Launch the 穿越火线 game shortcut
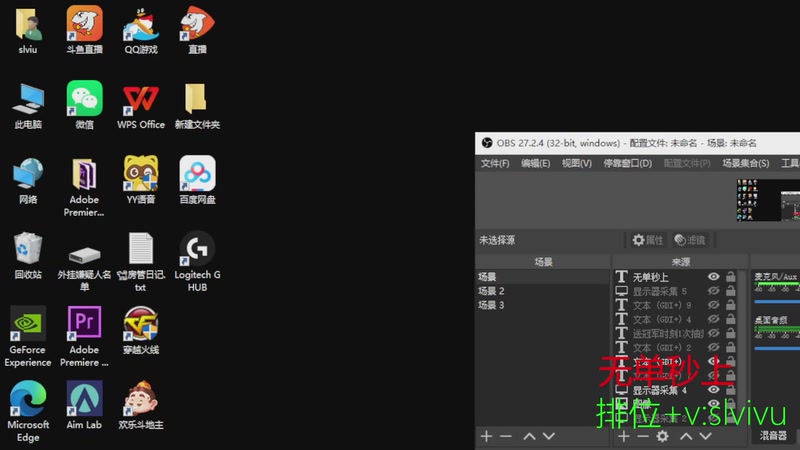 pyautogui.click(x=141, y=330)
